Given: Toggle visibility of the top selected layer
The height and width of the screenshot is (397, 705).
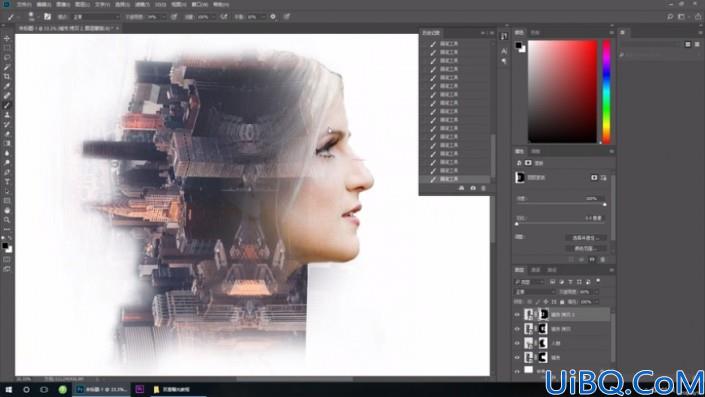Looking at the screenshot, I should (x=517, y=315).
